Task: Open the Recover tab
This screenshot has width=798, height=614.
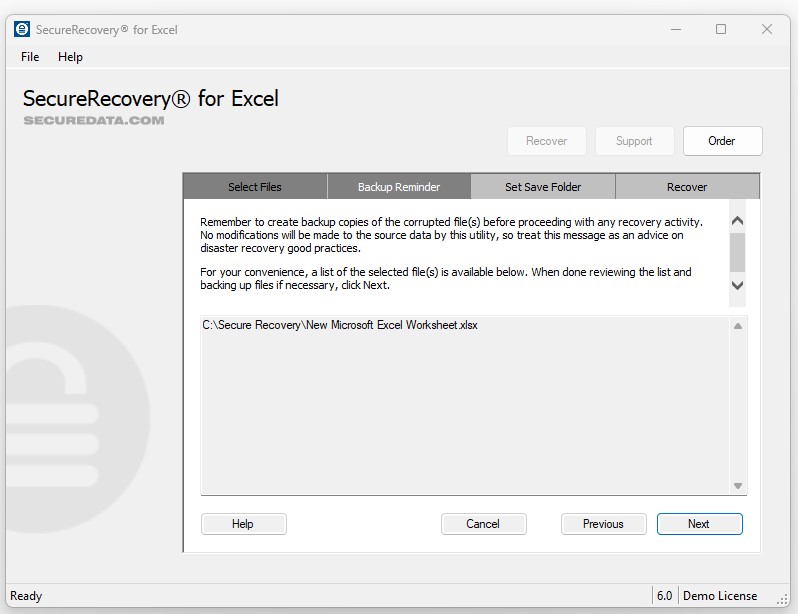Action: click(687, 187)
